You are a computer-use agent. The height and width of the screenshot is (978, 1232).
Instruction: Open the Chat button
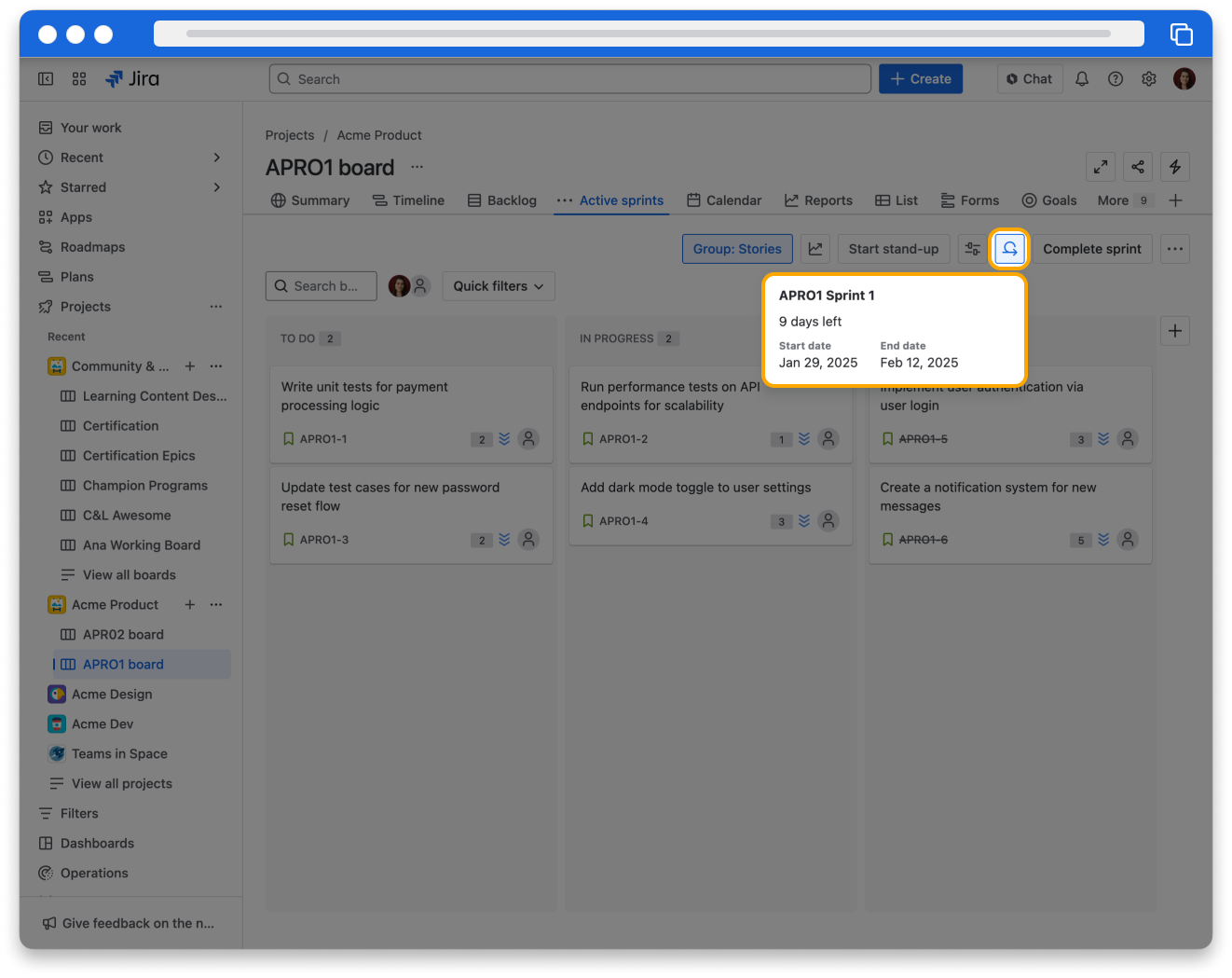tap(1030, 79)
